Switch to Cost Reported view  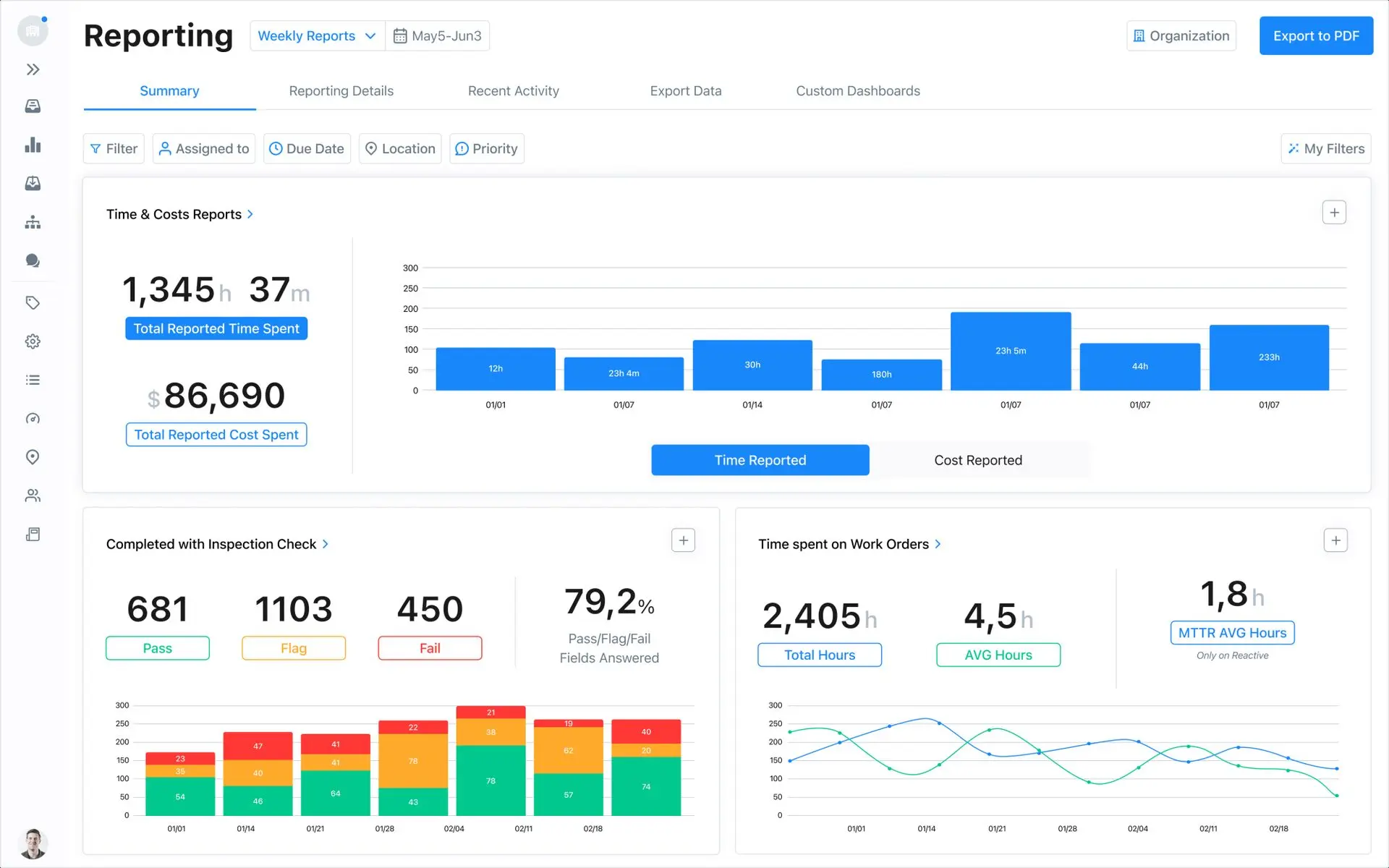(x=977, y=460)
